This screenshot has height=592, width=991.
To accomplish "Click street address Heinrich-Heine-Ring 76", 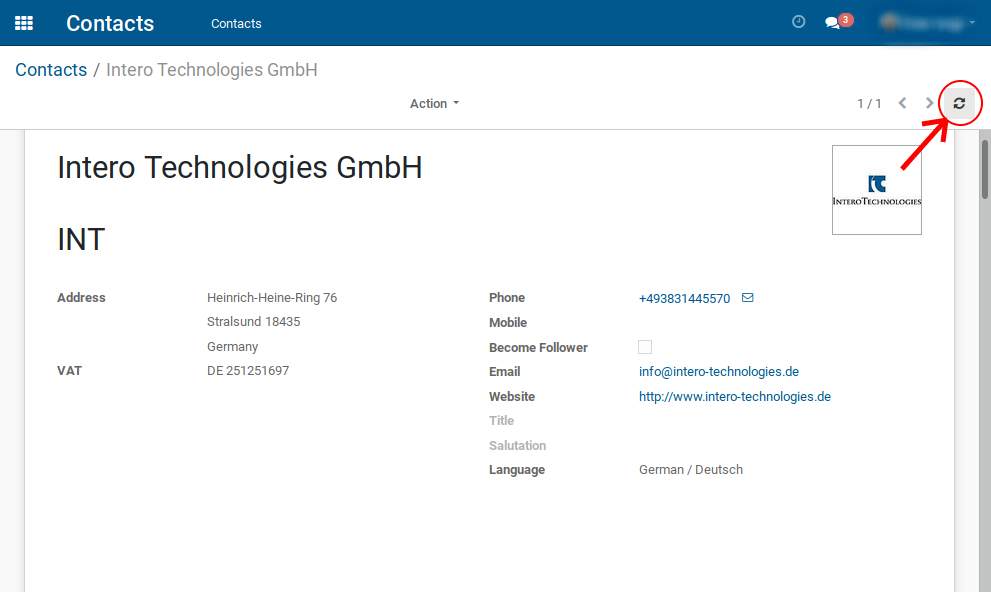I will click(x=272, y=298).
